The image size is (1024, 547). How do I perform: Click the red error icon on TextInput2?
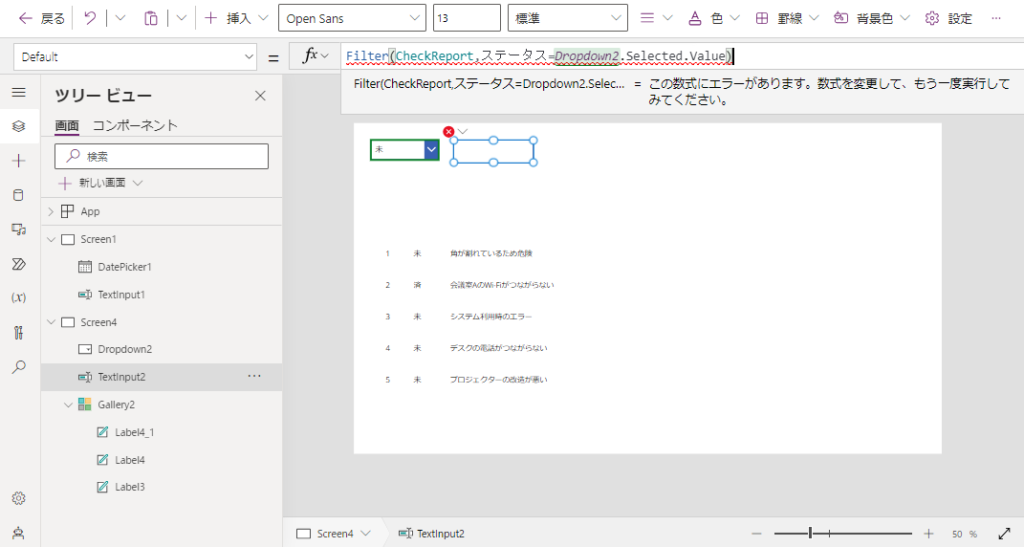449,132
